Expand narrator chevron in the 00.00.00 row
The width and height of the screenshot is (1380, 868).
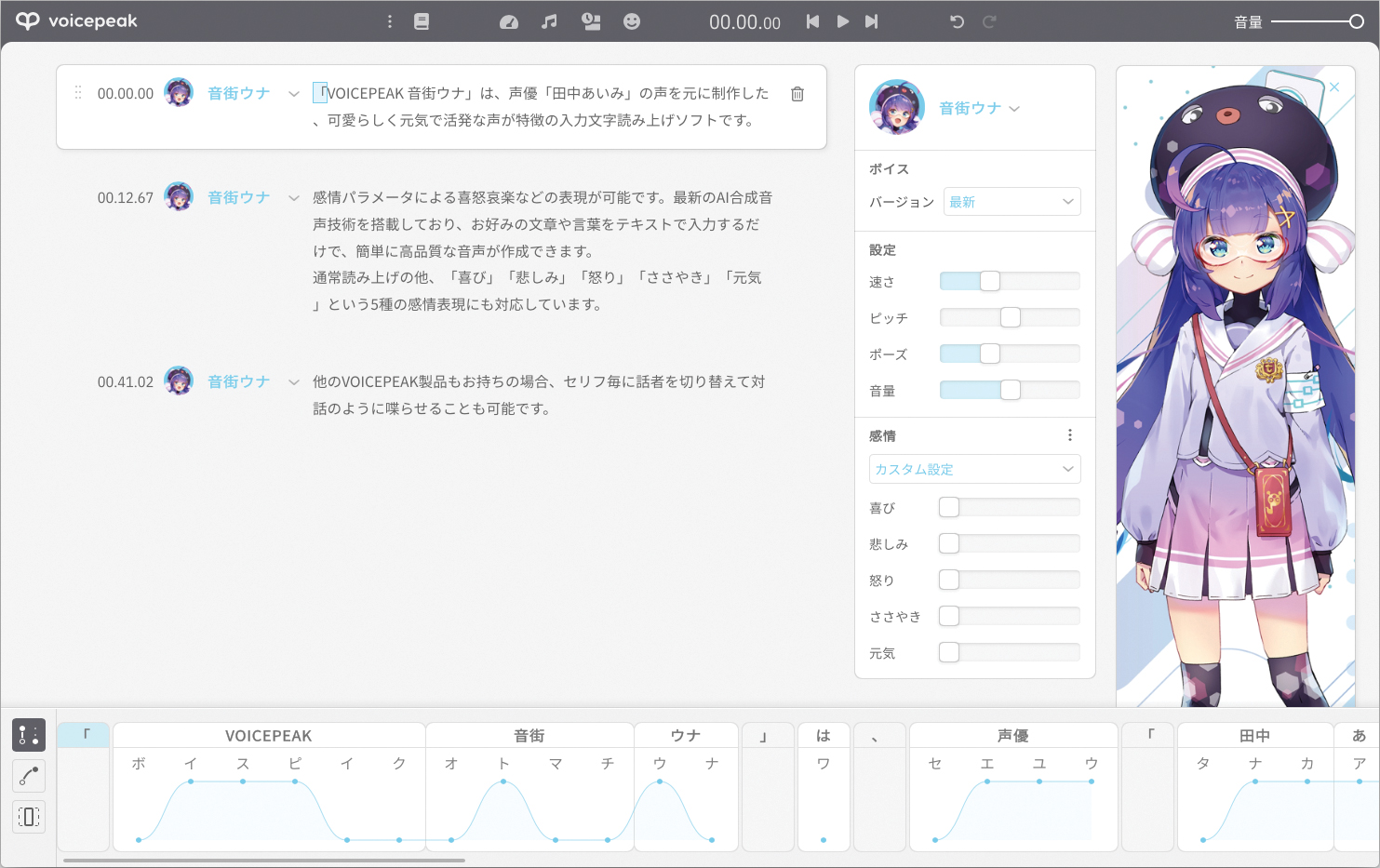tap(294, 94)
